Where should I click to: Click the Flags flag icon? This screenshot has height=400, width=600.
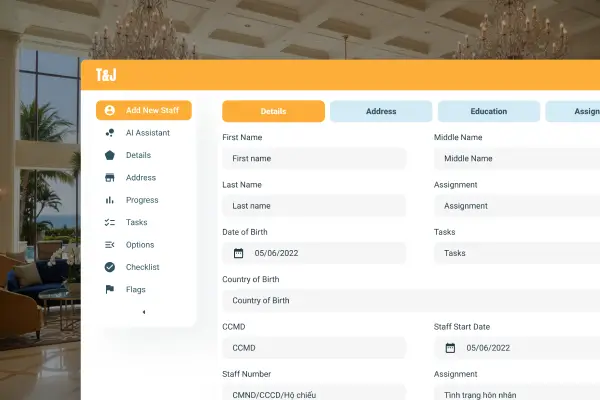[x=109, y=289]
